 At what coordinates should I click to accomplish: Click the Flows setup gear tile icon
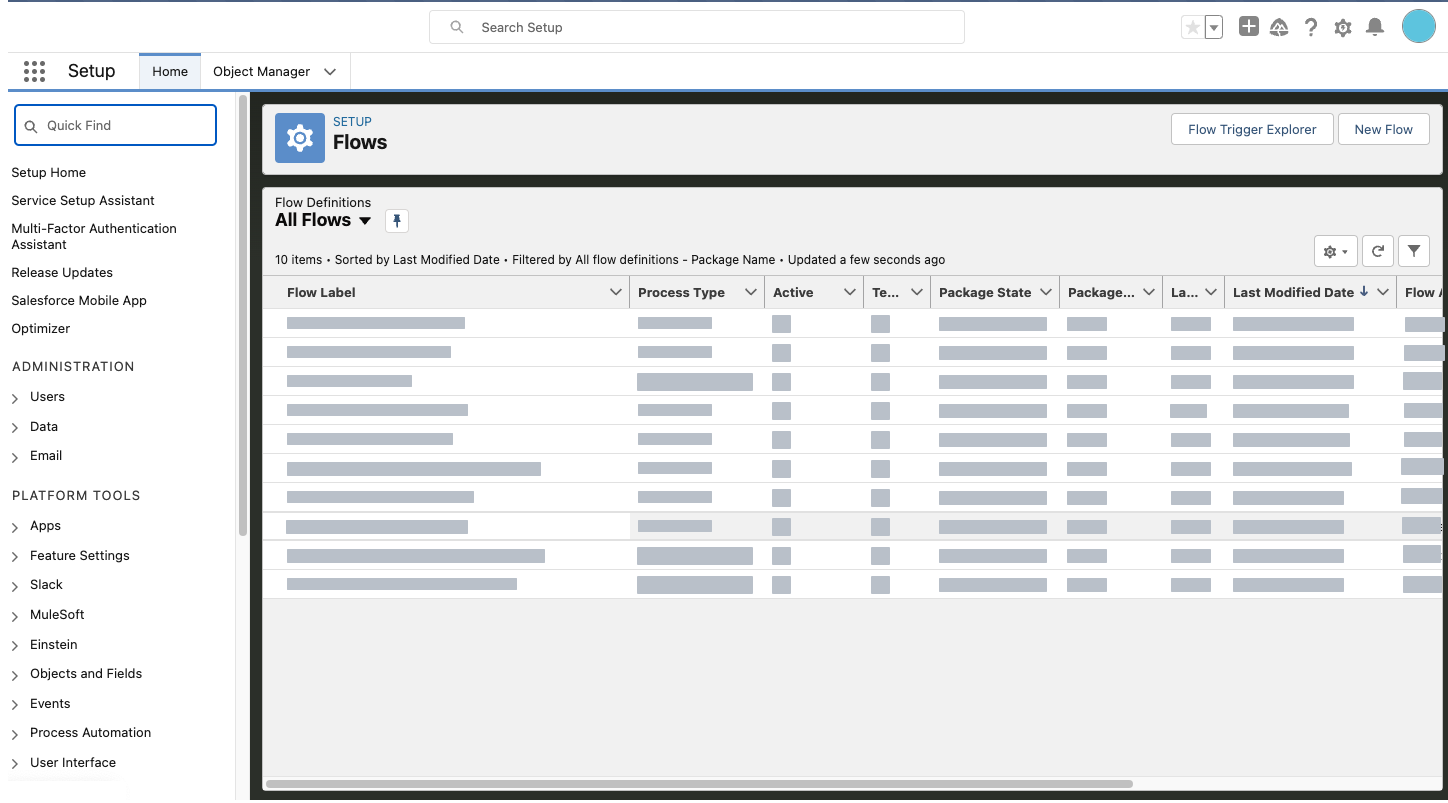click(x=300, y=138)
